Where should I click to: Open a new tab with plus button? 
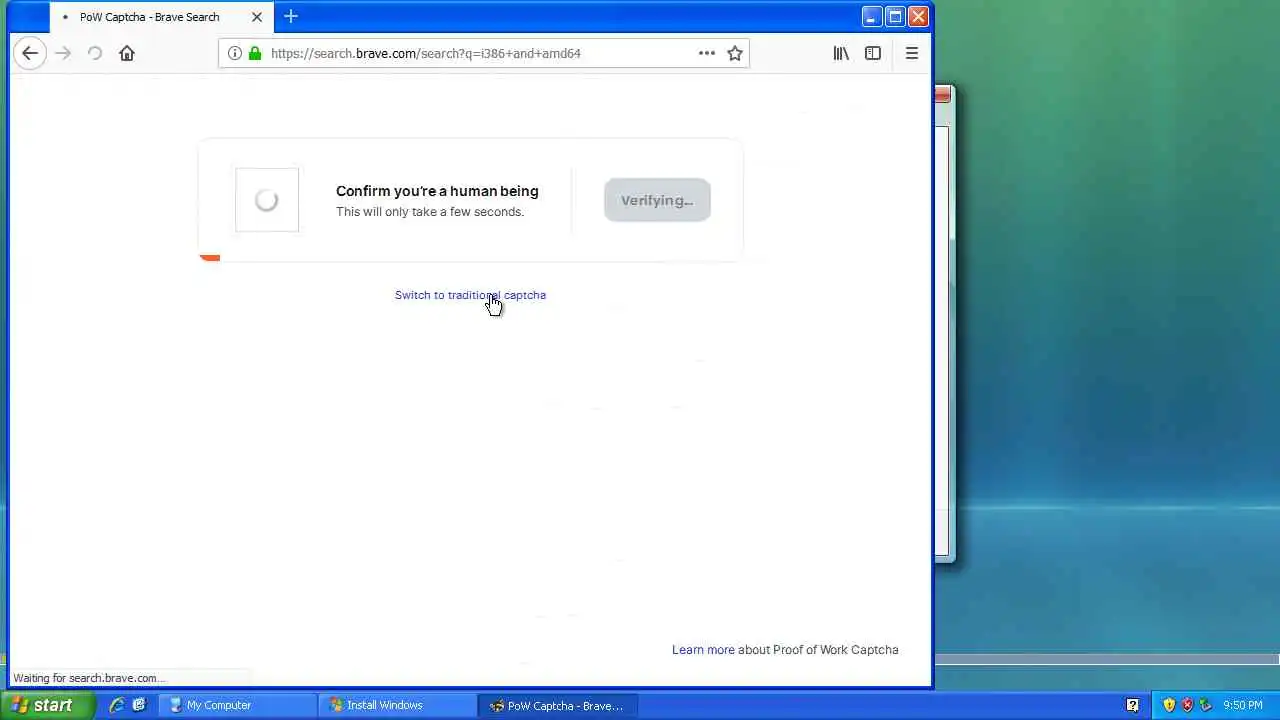point(291,16)
